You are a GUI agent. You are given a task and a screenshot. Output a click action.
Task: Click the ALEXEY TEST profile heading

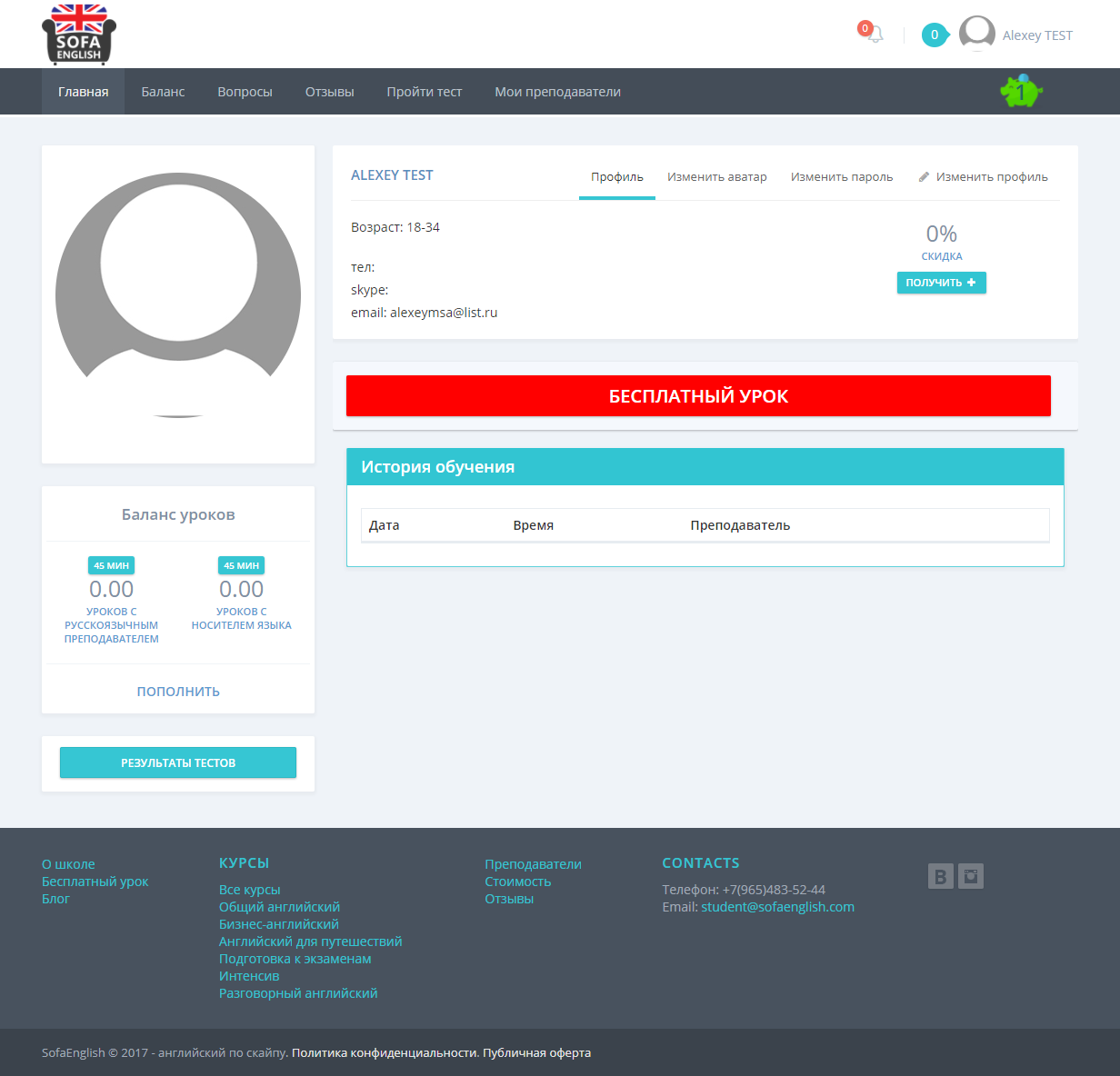(392, 175)
